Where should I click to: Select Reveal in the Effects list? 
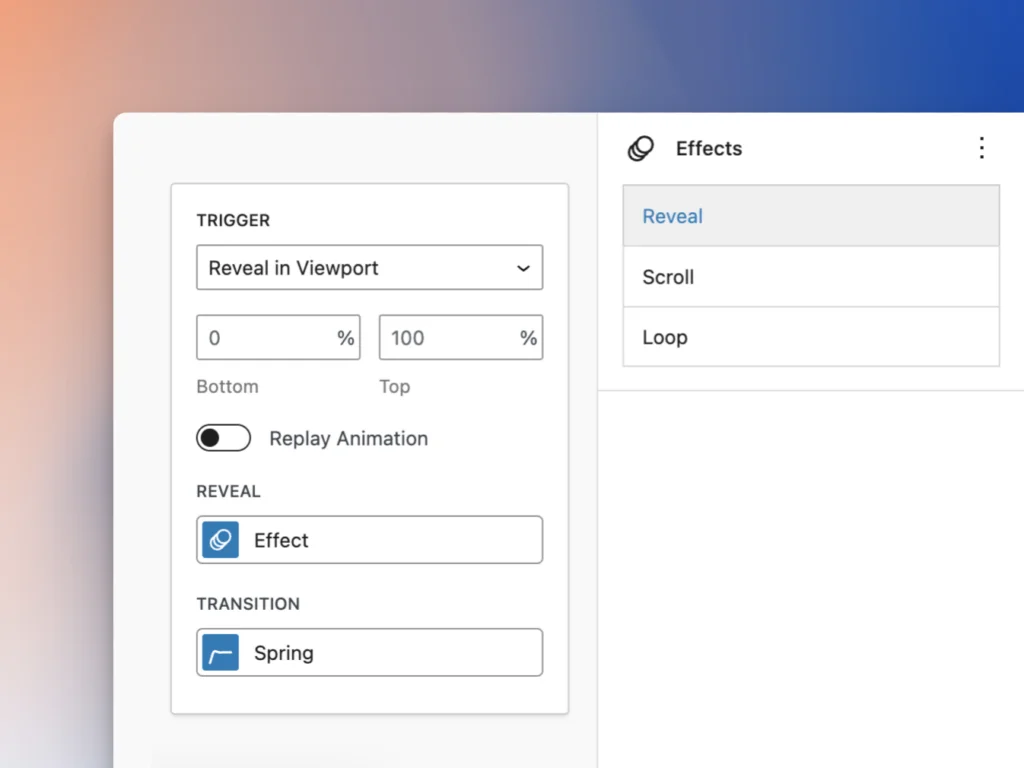810,216
